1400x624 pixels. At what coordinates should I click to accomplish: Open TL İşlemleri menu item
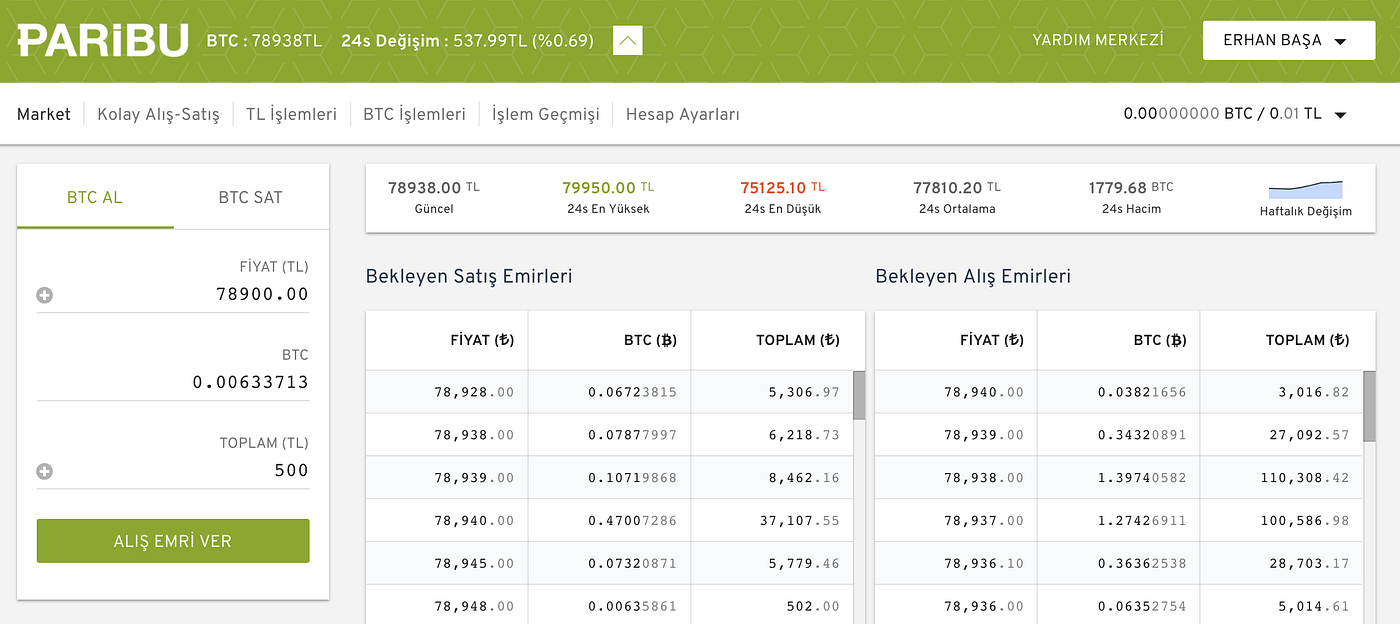click(x=291, y=114)
